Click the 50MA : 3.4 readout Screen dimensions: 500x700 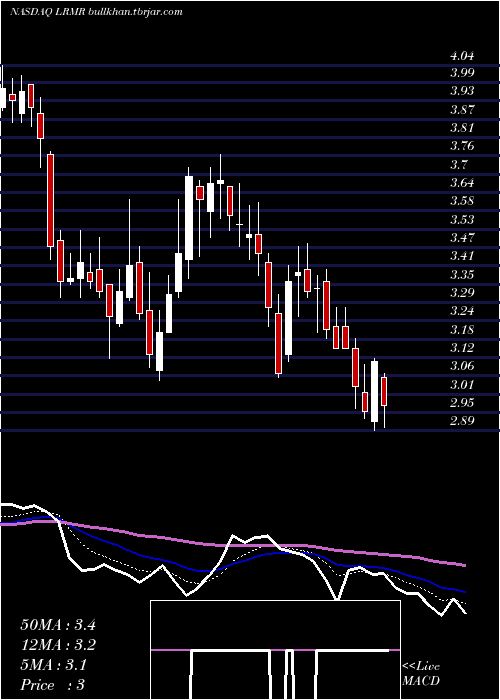(x=58, y=625)
